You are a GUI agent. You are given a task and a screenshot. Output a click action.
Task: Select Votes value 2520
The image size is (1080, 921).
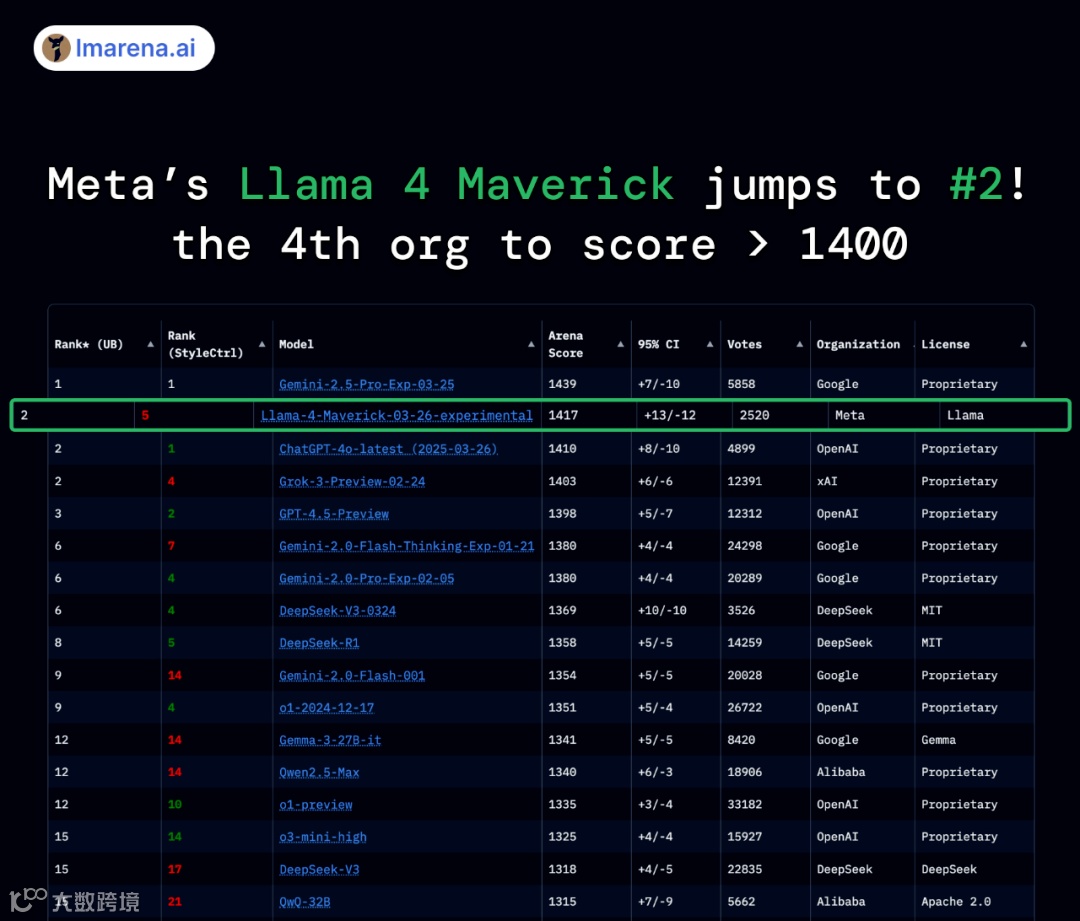point(754,415)
